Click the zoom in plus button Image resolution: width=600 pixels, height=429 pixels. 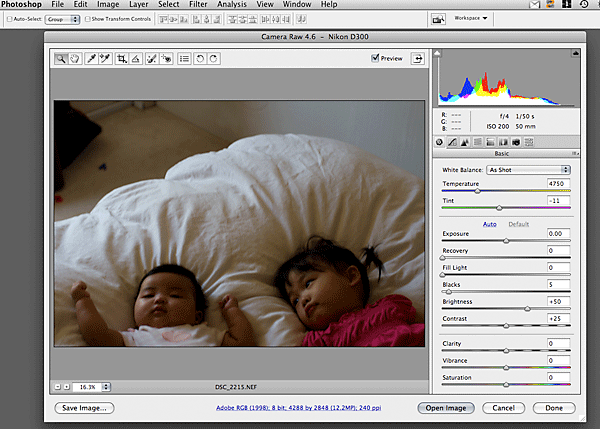(67, 387)
